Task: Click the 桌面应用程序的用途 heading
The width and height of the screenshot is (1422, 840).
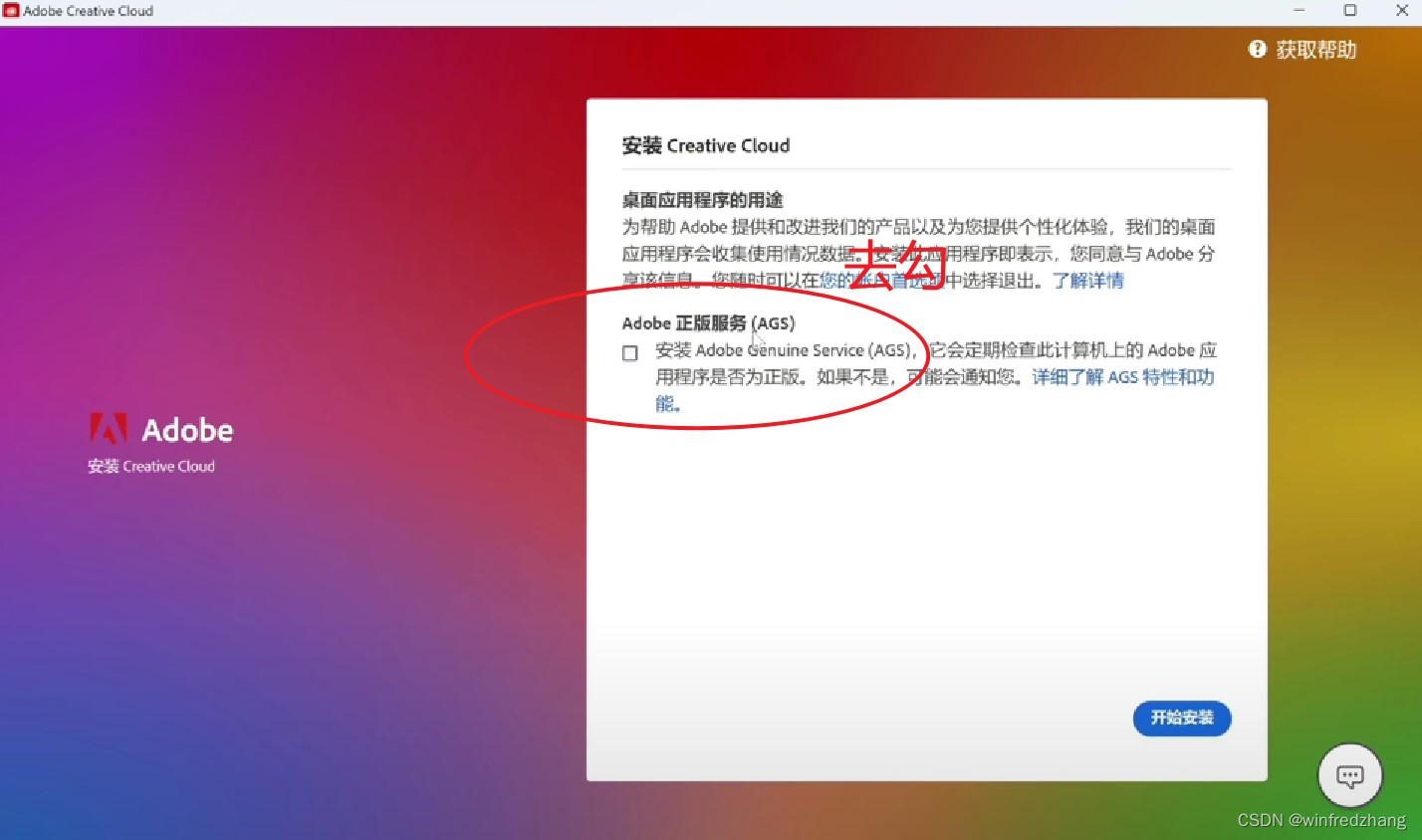Action: [703, 200]
